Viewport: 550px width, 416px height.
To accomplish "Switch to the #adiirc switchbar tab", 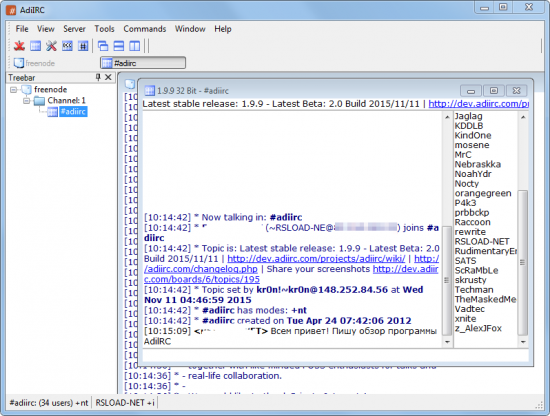I will tap(143, 63).
